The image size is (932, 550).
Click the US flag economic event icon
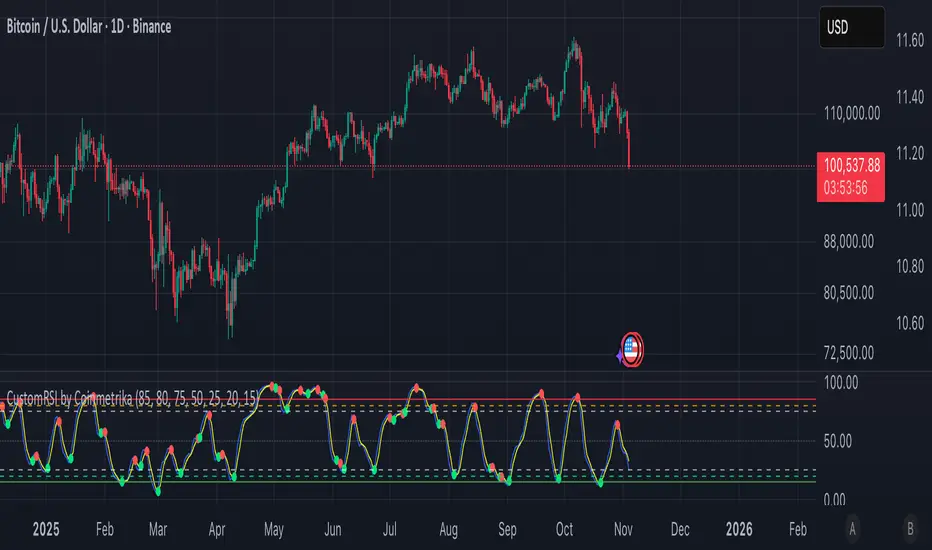point(631,349)
